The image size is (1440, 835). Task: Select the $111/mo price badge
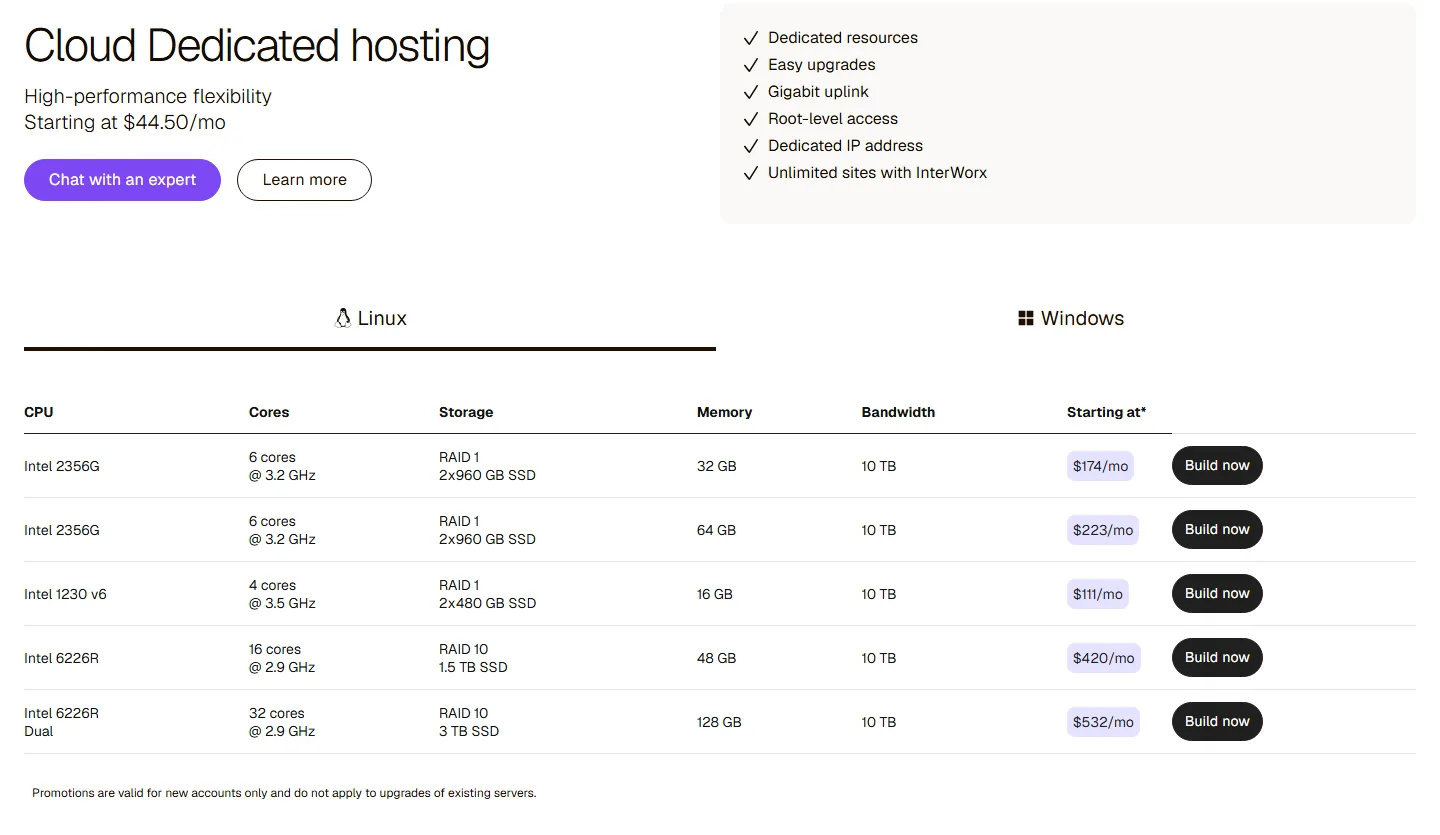pos(1098,594)
